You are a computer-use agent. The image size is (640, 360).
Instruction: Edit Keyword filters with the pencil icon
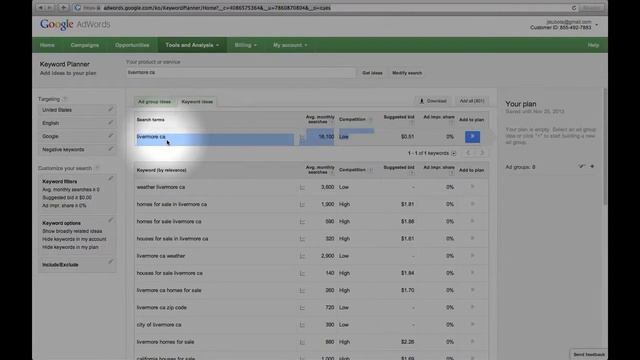(x=111, y=178)
